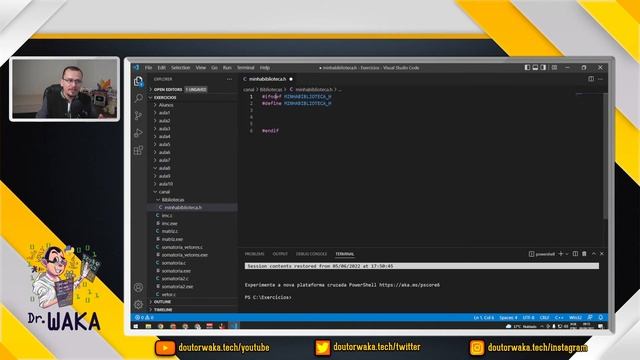Open the Terminal menu
Image resolution: width=640 pixels, height=360 pixels.
(x=245, y=68)
